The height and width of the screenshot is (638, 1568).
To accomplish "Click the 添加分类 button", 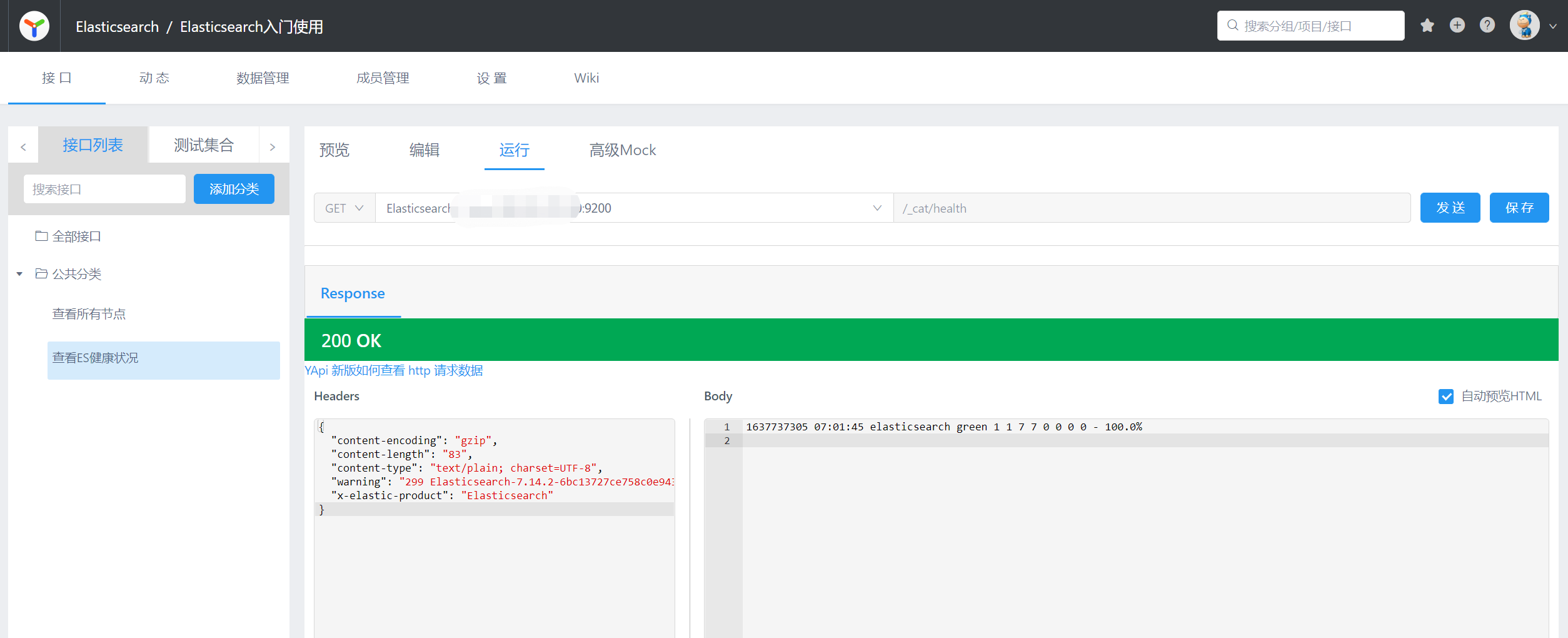I will pos(234,189).
